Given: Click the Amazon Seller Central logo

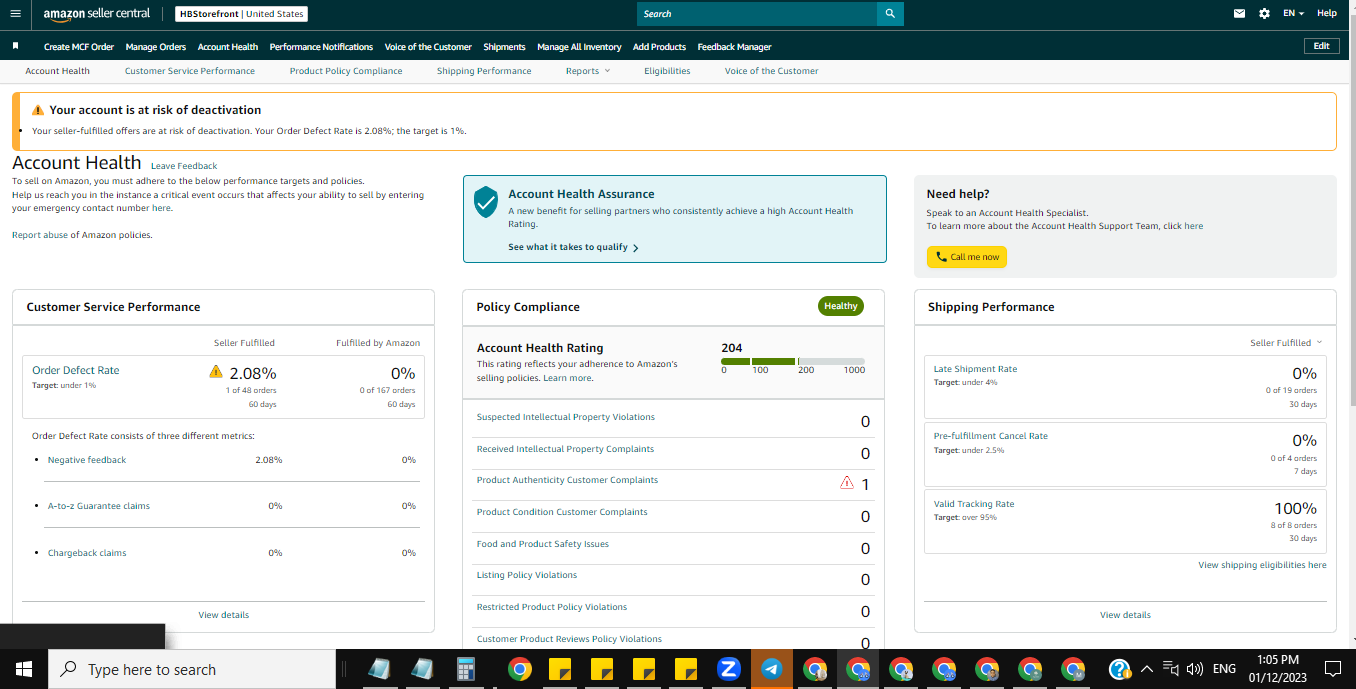Looking at the screenshot, I should [96, 14].
